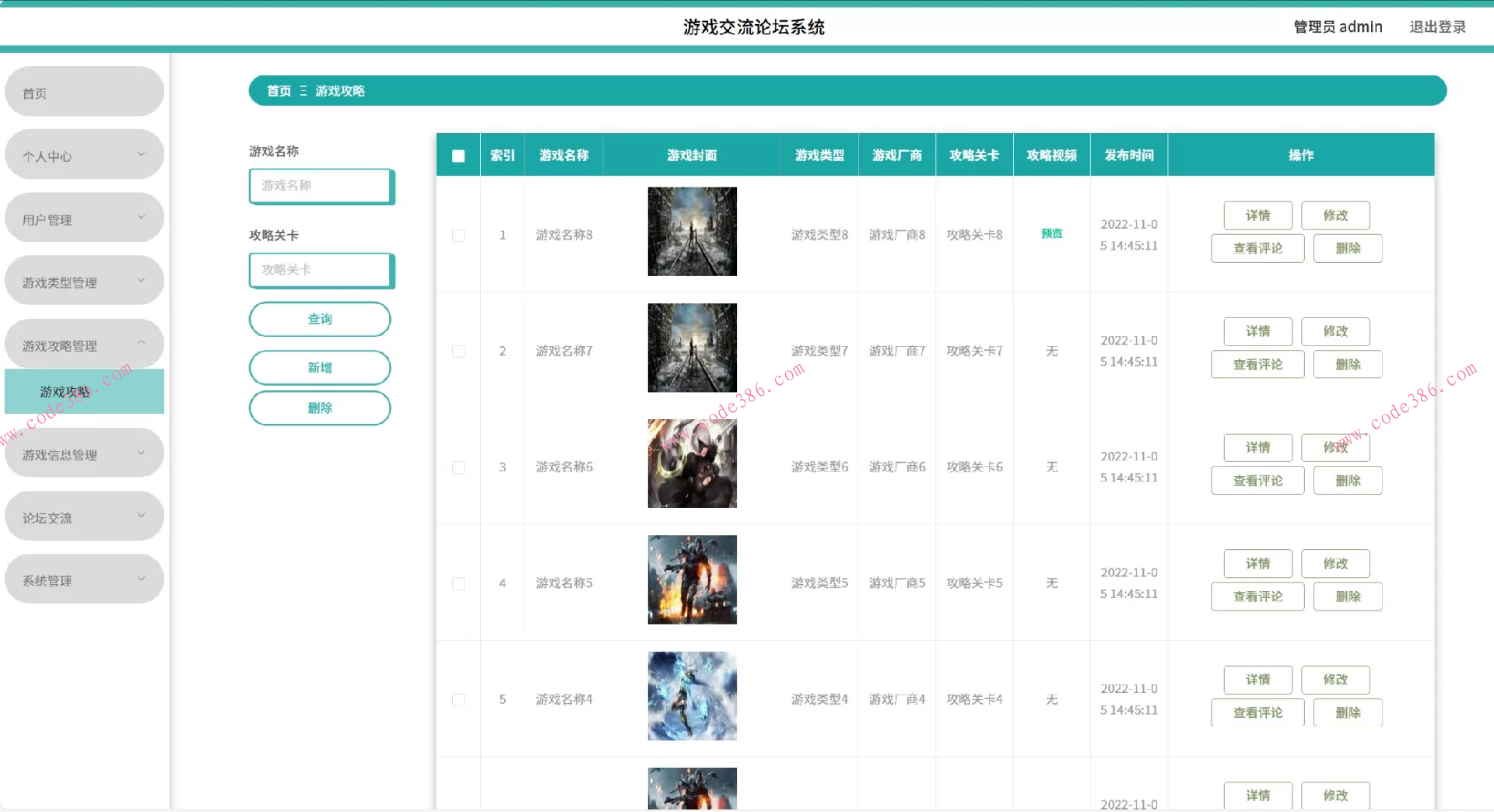Open the 首页 sidebar menu item
This screenshot has height=812, width=1494.
(x=84, y=93)
